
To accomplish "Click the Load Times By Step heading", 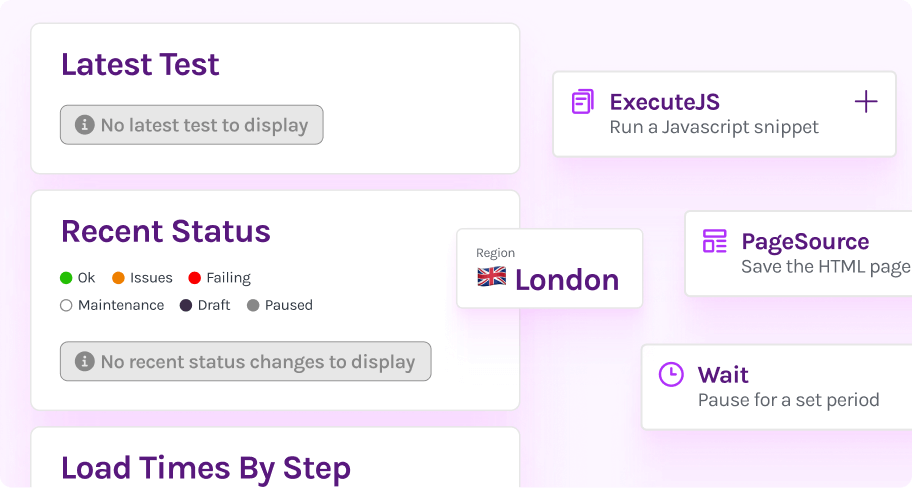I will pyautogui.click(x=206, y=468).
